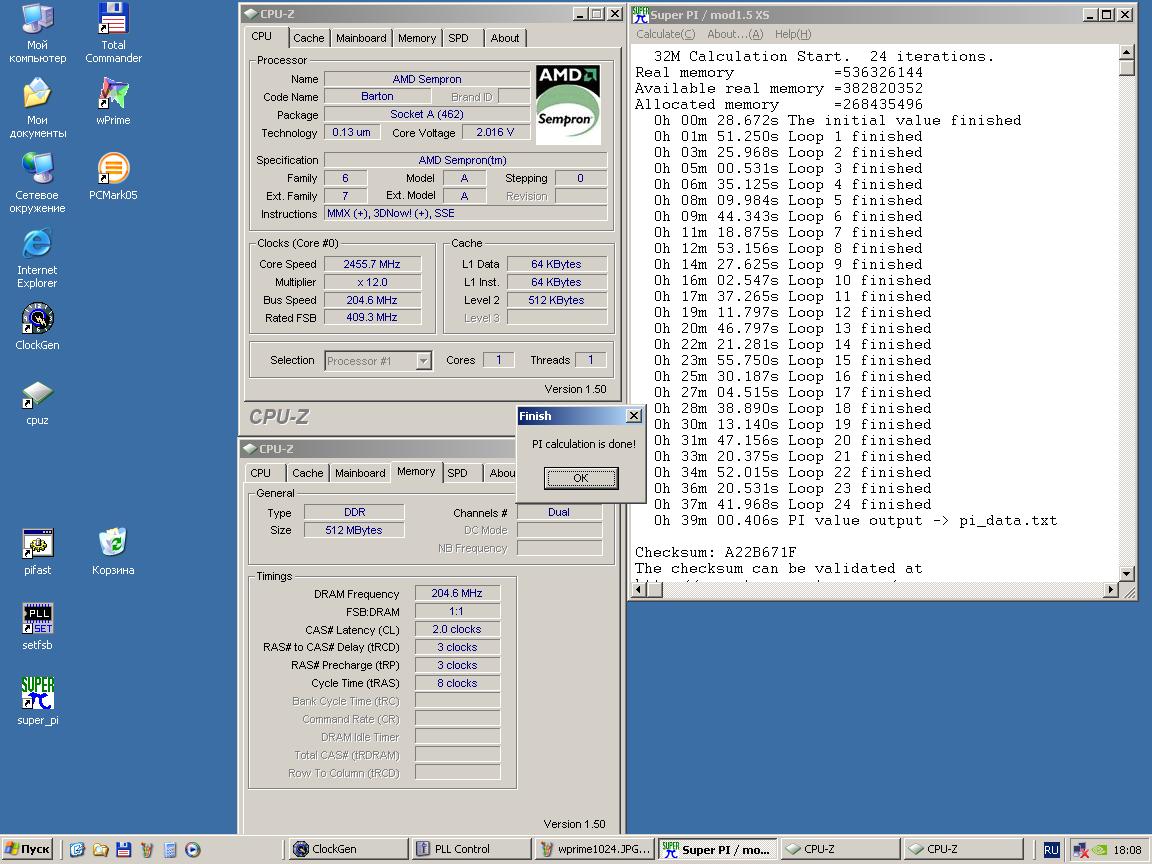
Task: Open the Processor #1 selection dropdown
Action: (x=423, y=361)
